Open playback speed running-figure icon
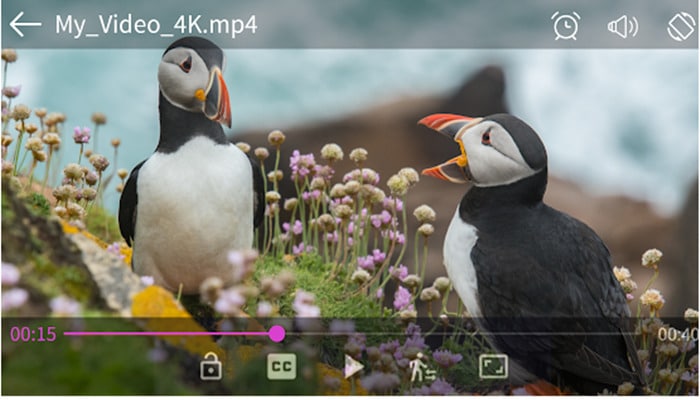The image size is (700, 400). (x=423, y=368)
